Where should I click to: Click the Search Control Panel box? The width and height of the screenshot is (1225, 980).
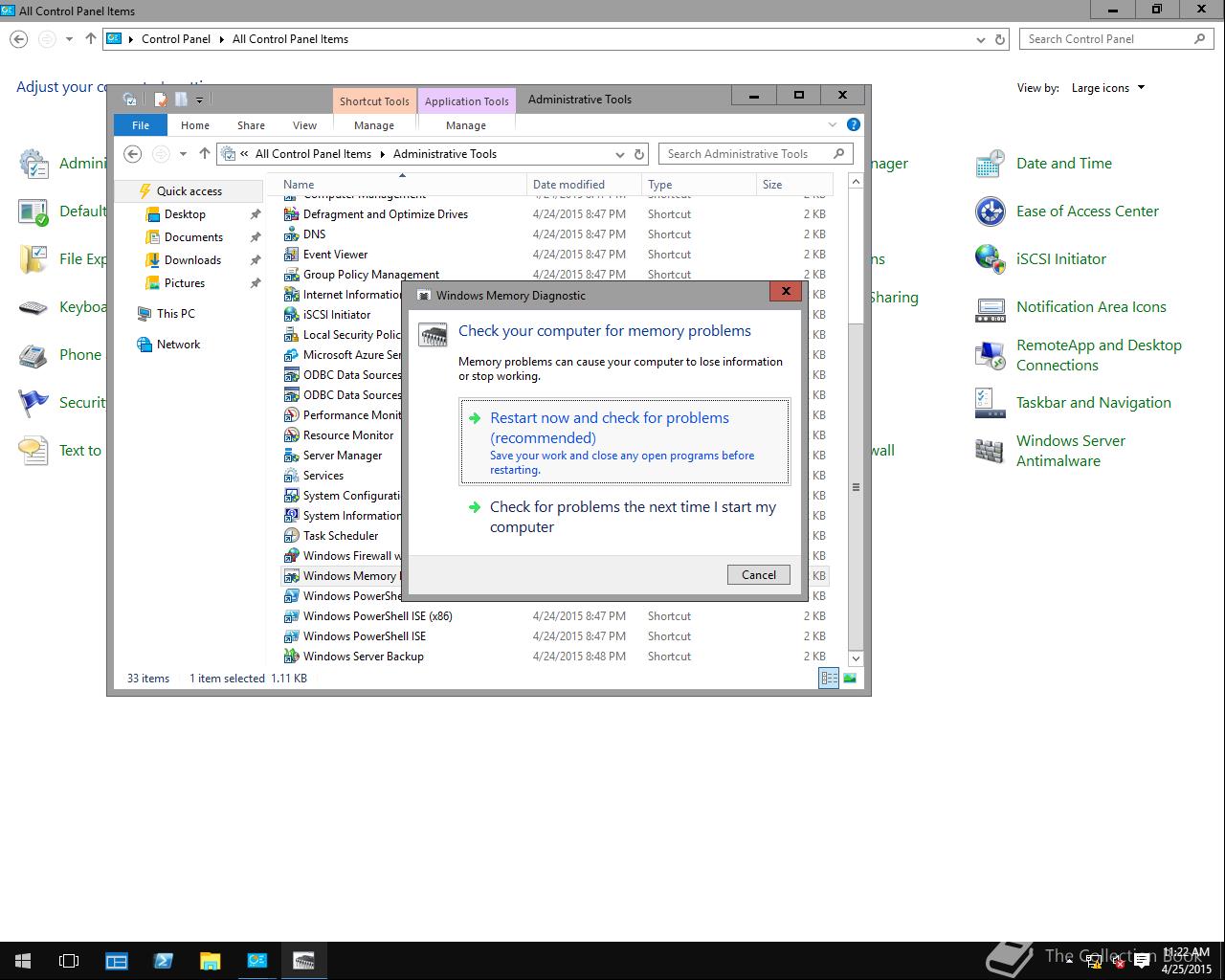[1116, 39]
